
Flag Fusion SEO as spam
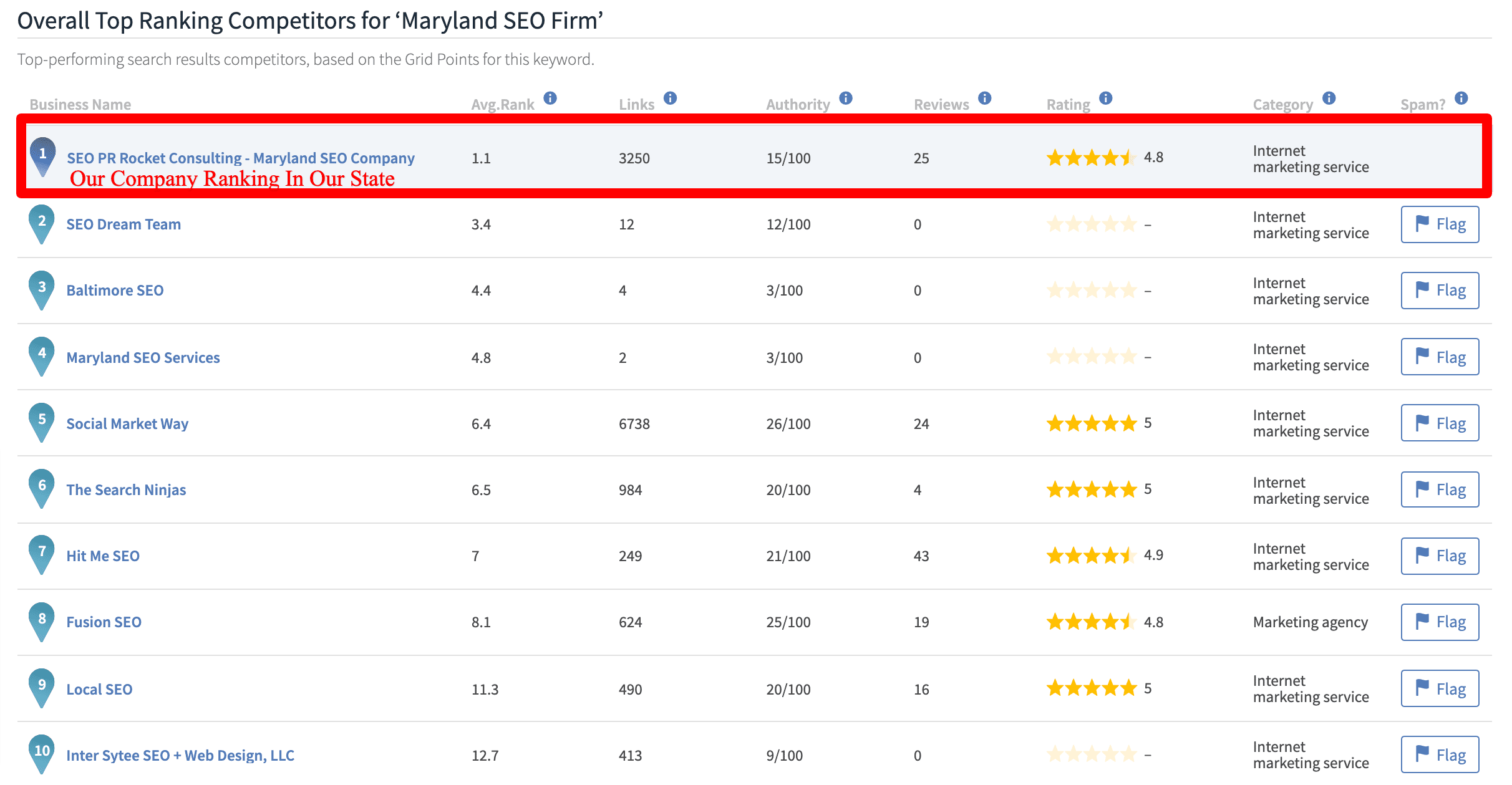(x=1440, y=622)
